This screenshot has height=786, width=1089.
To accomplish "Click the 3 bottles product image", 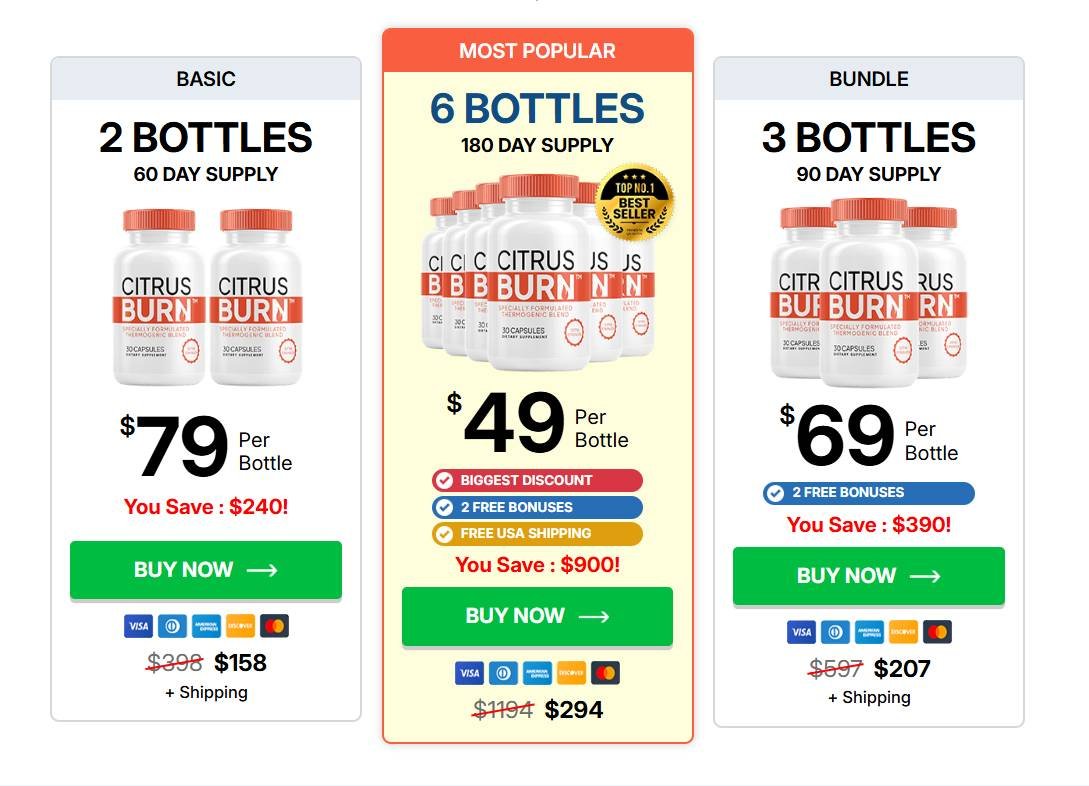I will click(868, 292).
